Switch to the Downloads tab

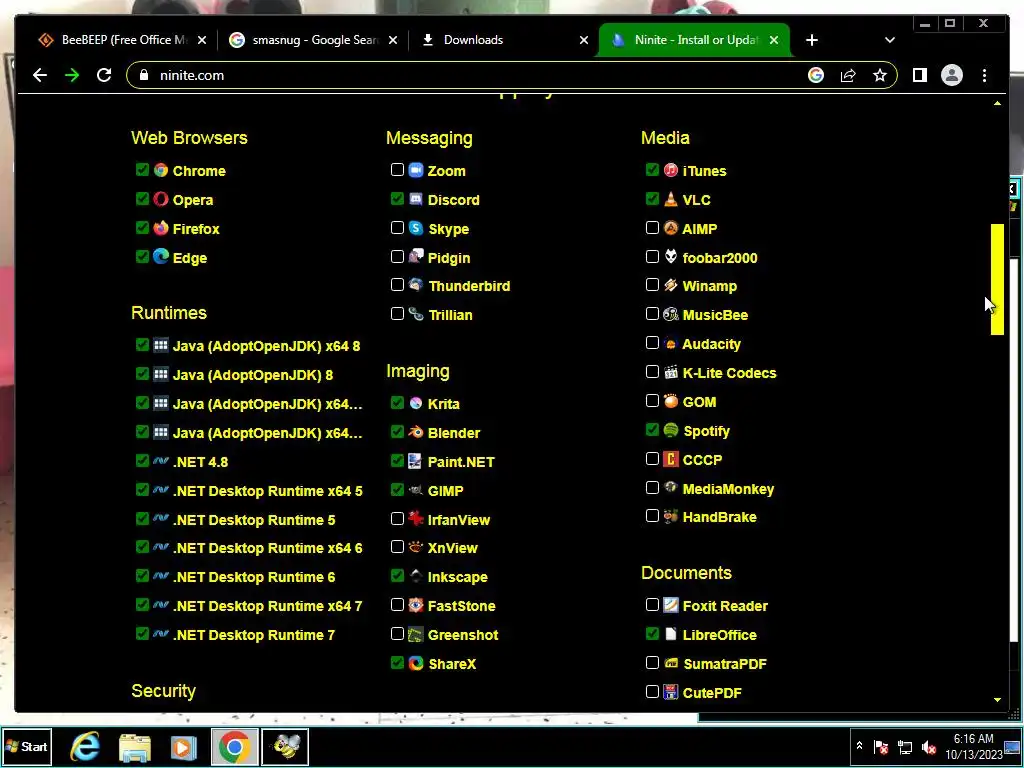(x=503, y=40)
